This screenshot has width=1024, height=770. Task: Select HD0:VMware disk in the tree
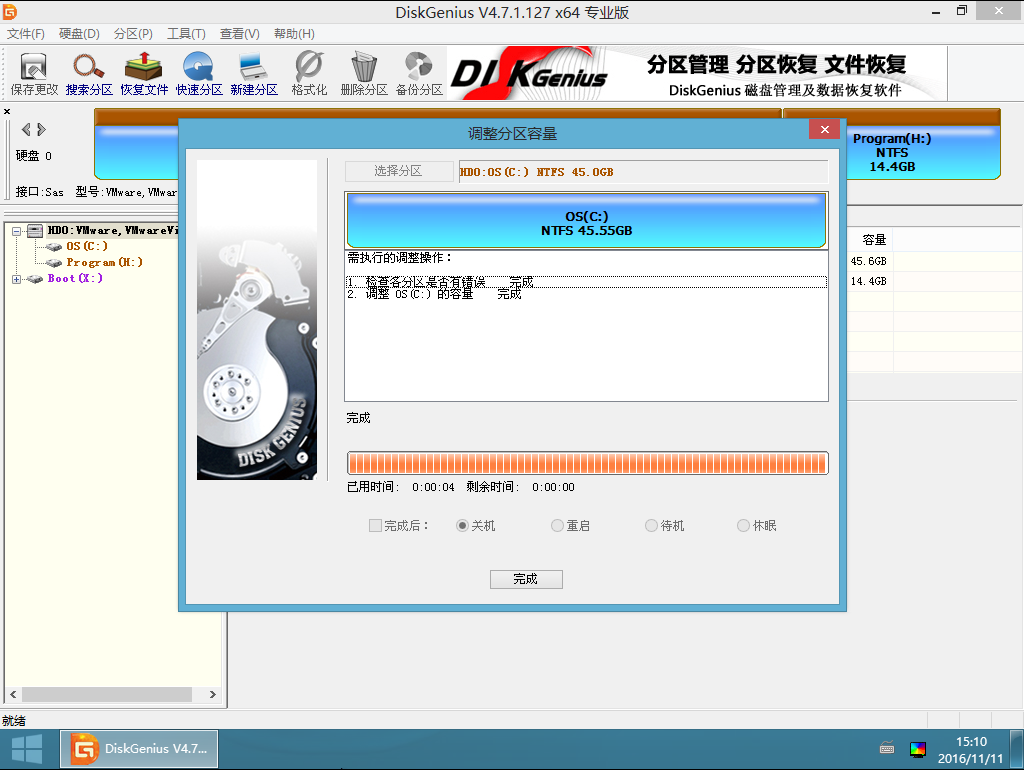tap(112, 231)
